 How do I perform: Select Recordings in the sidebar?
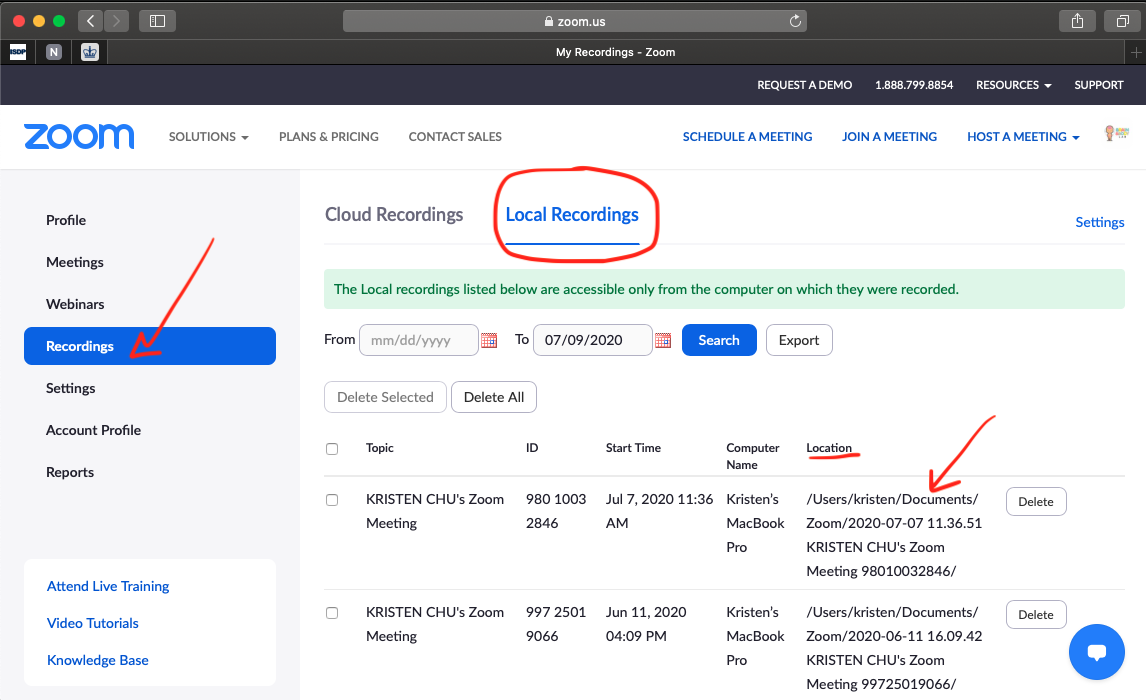pyautogui.click(x=150, y=346)
